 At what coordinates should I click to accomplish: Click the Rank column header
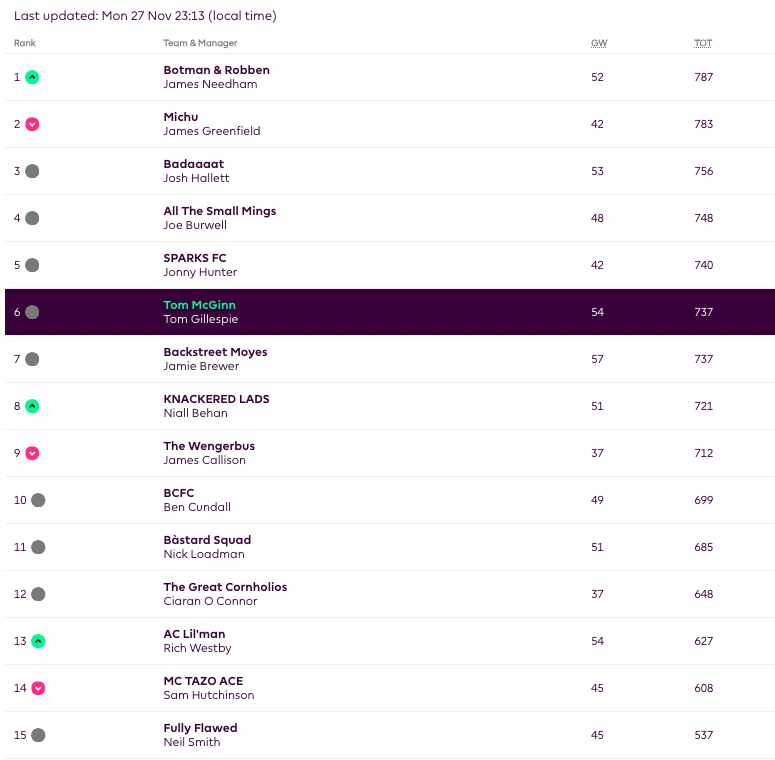25,43
